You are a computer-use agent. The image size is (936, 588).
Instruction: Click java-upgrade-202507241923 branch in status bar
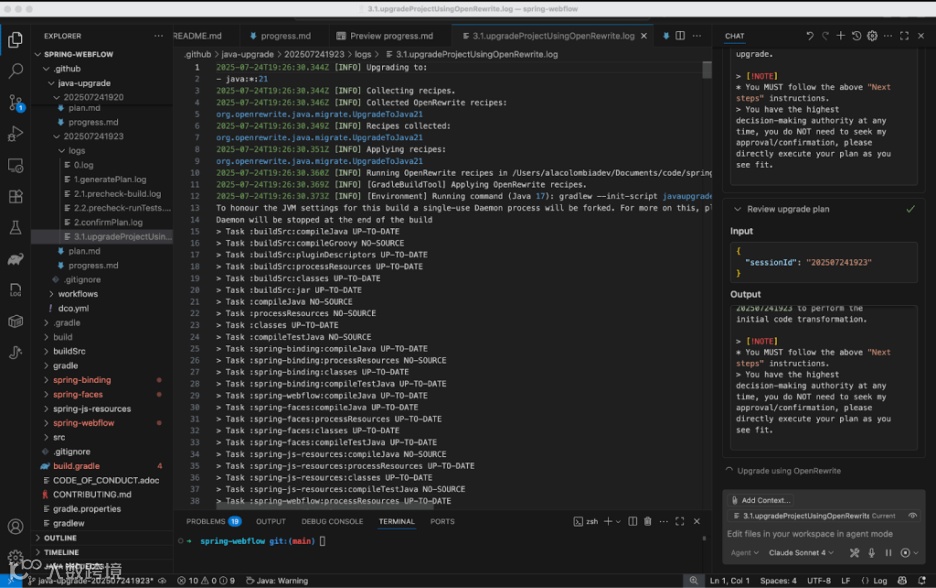click(x=91, y=580)
